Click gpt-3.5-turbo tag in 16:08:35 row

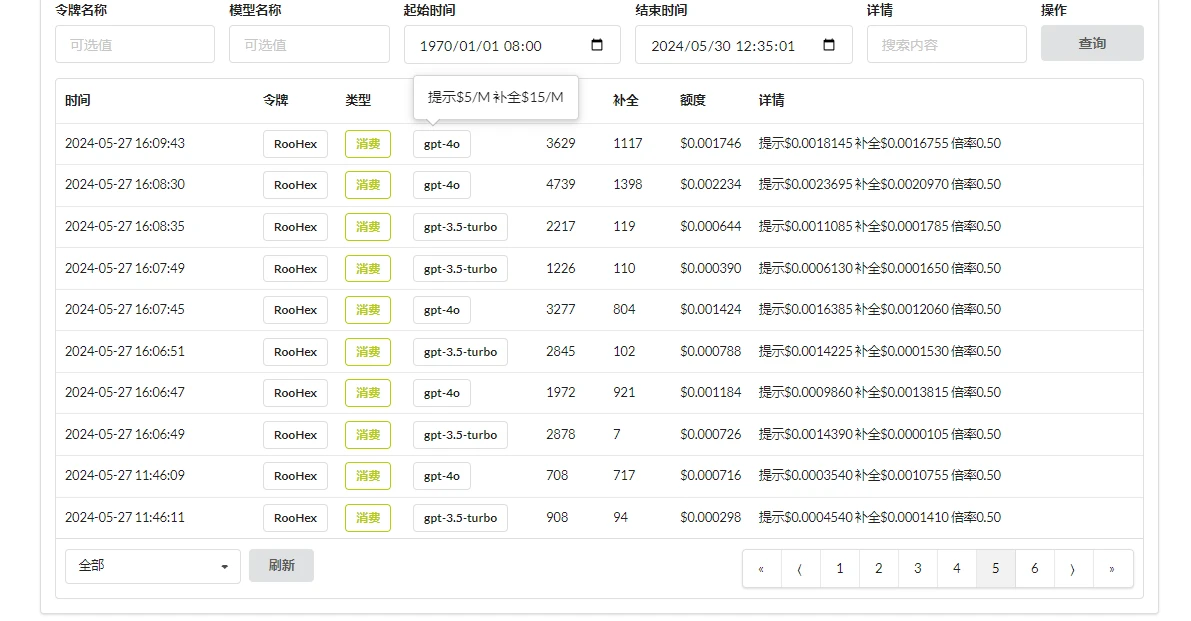(x=460, y=227)
